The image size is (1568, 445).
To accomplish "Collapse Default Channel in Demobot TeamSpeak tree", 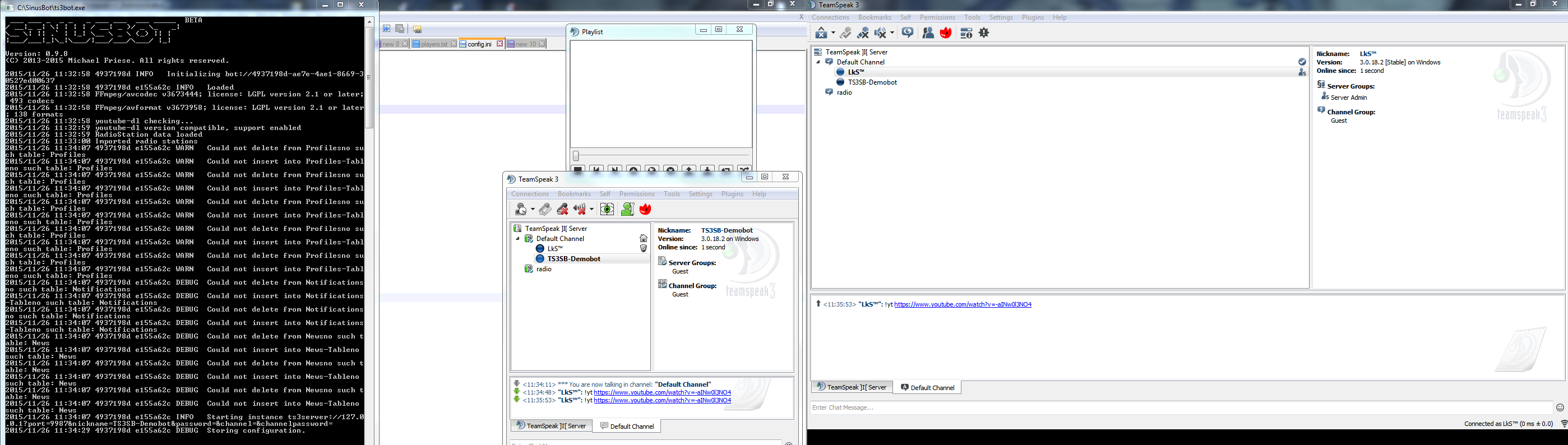I will 518,239.
